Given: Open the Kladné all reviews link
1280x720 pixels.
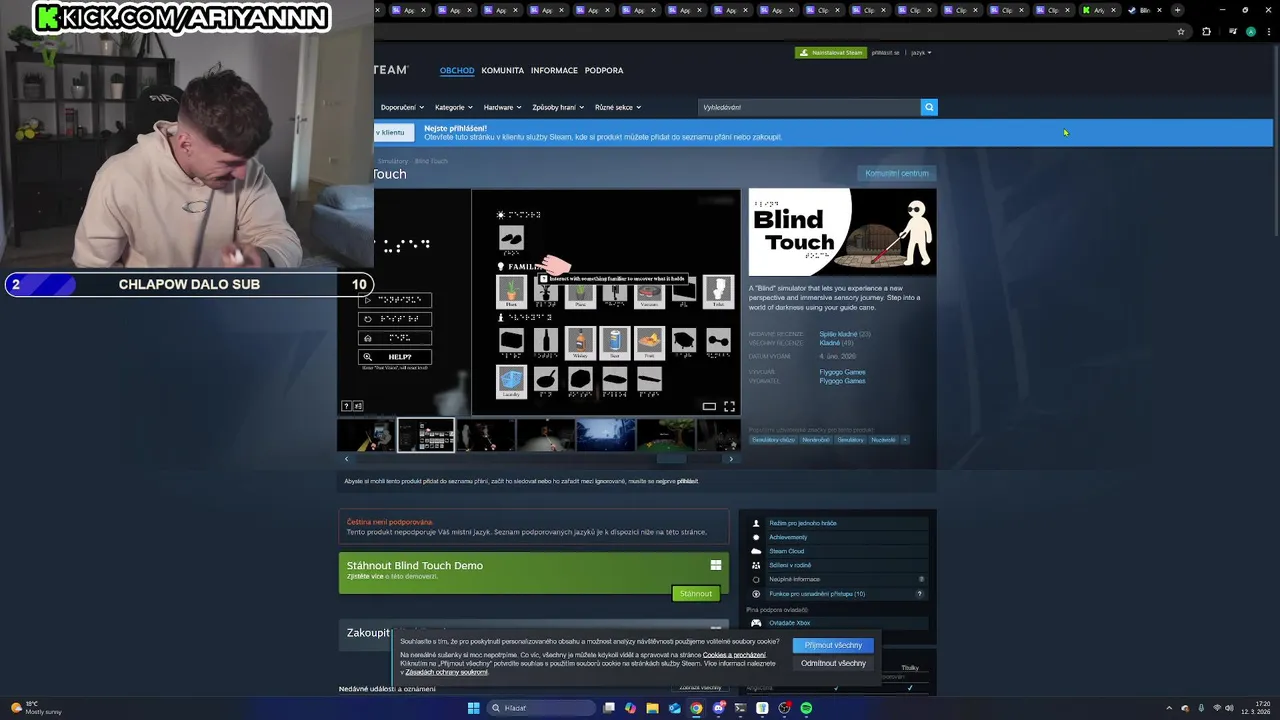Looking at the screenshot, I should (829, 343).
